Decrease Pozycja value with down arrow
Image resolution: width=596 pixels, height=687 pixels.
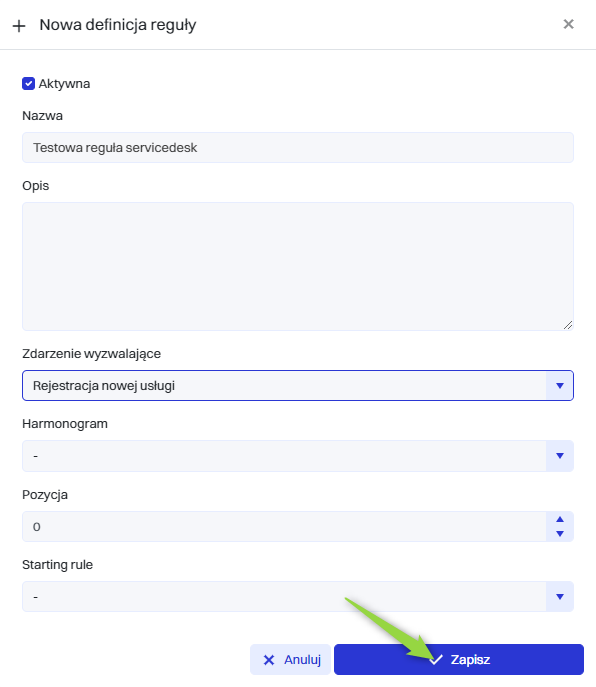click(x=560, y=534)
